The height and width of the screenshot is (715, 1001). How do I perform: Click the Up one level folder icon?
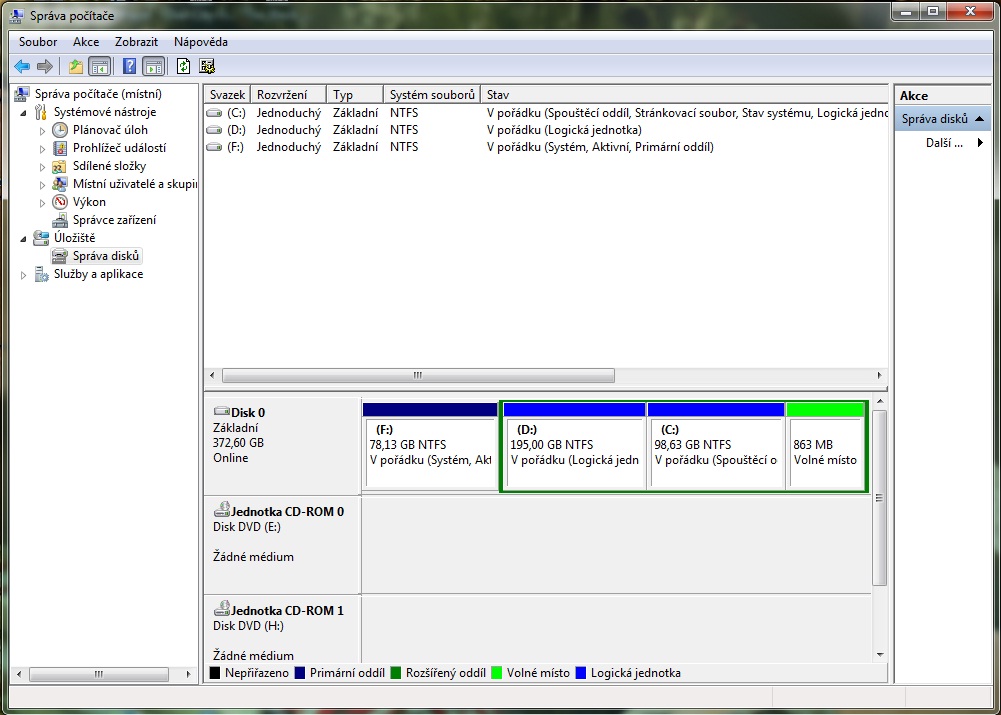tap(76, 66)
